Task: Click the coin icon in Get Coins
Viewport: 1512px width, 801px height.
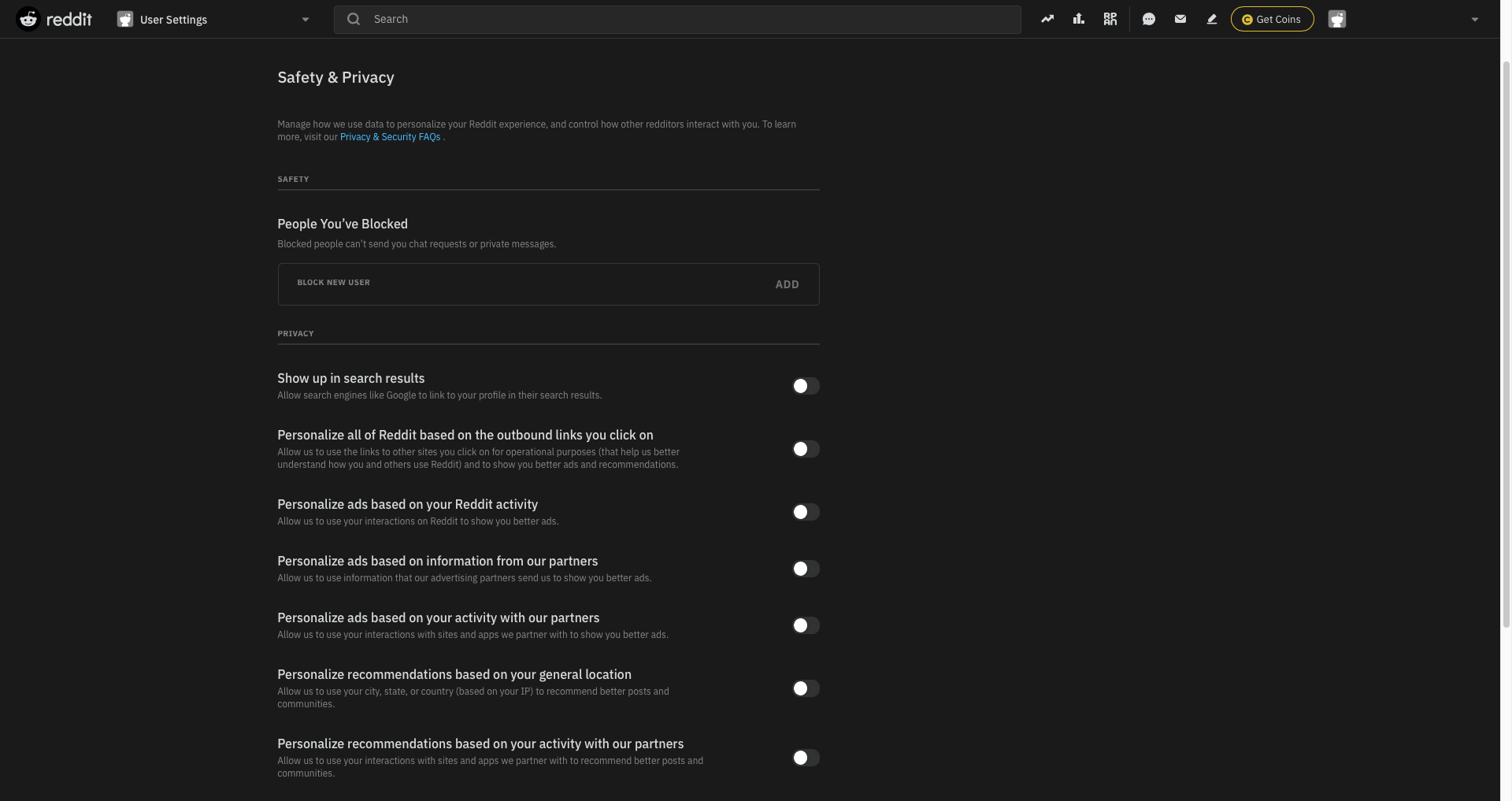Action: [x=1247, y=20]
